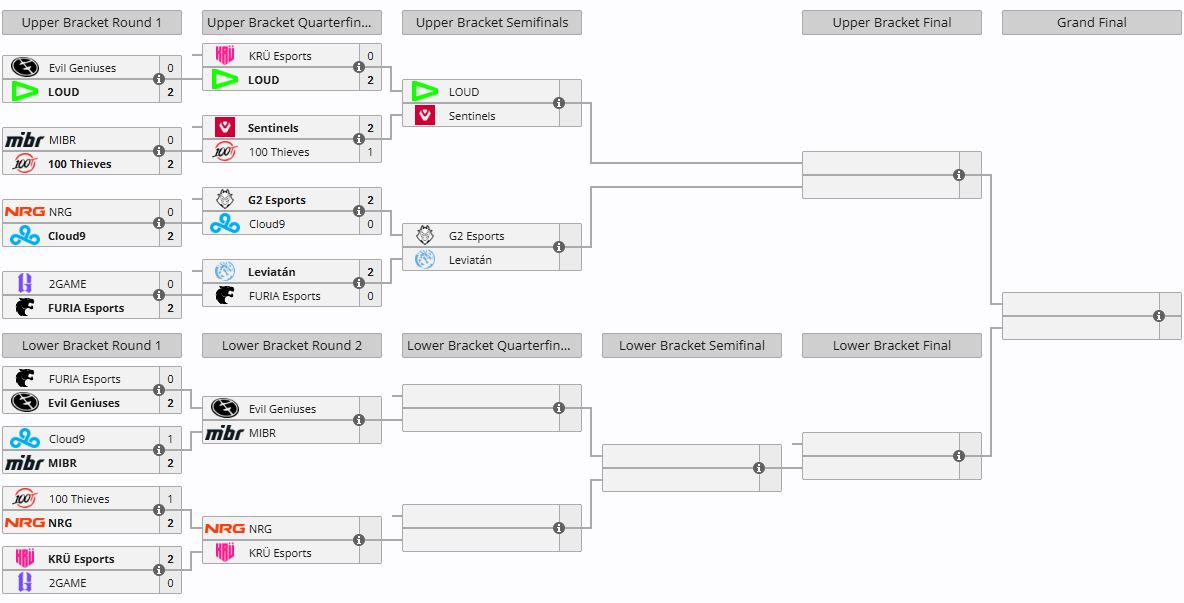The image size is (1184, 603).
Task: Click NRG team name in Lower Bracket Round 2
Action: (260, 529)
